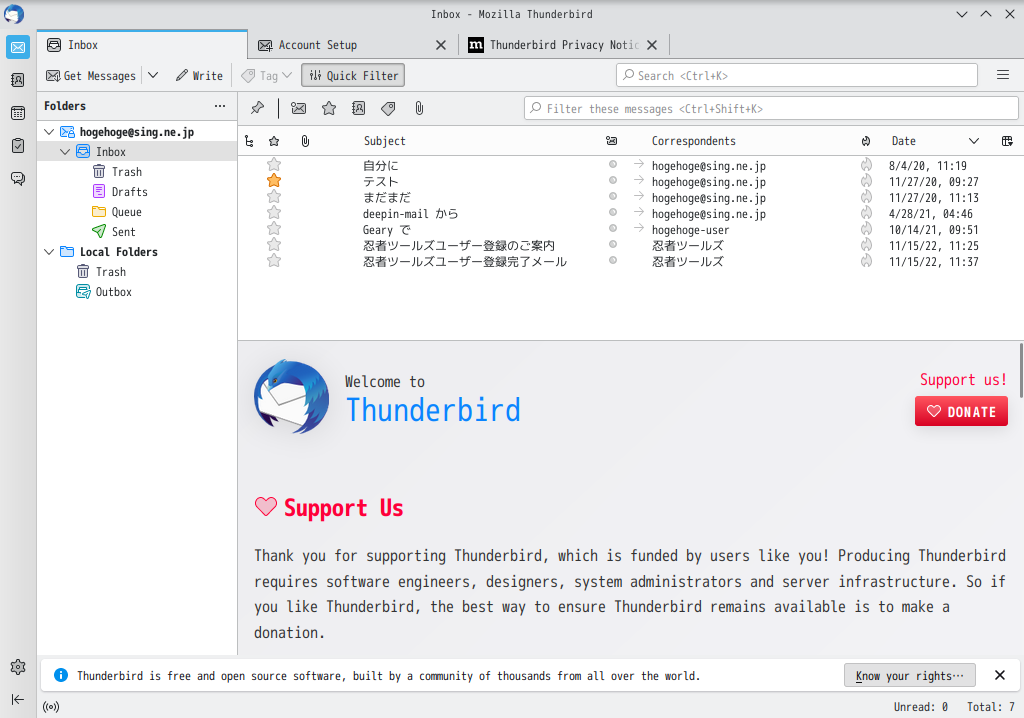Open the Tag dropdown menu

[267, 75]
